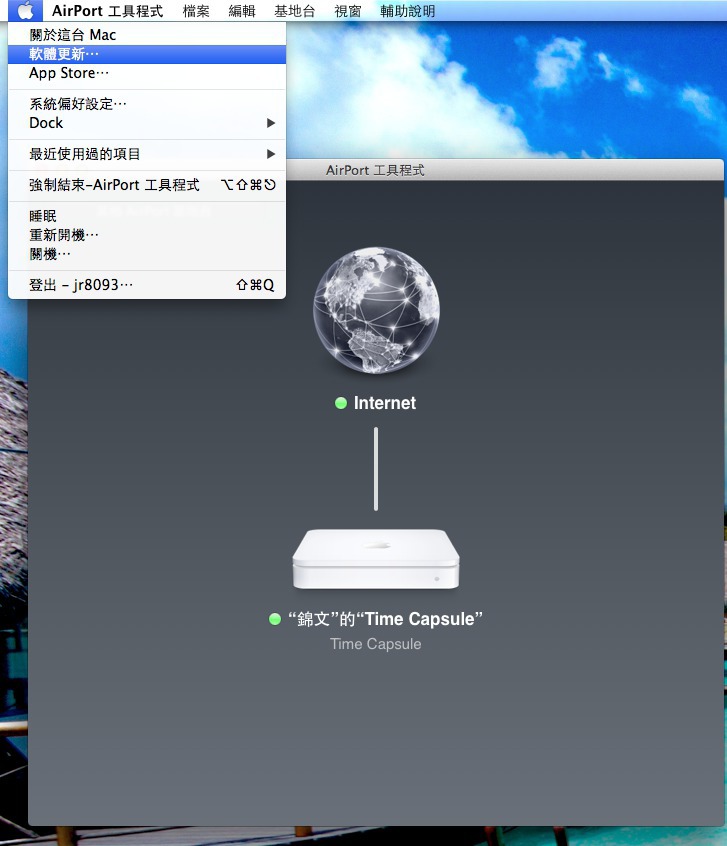The image size is (727, 846).
Task: Click the Internet label
Action: coord(385,403)
